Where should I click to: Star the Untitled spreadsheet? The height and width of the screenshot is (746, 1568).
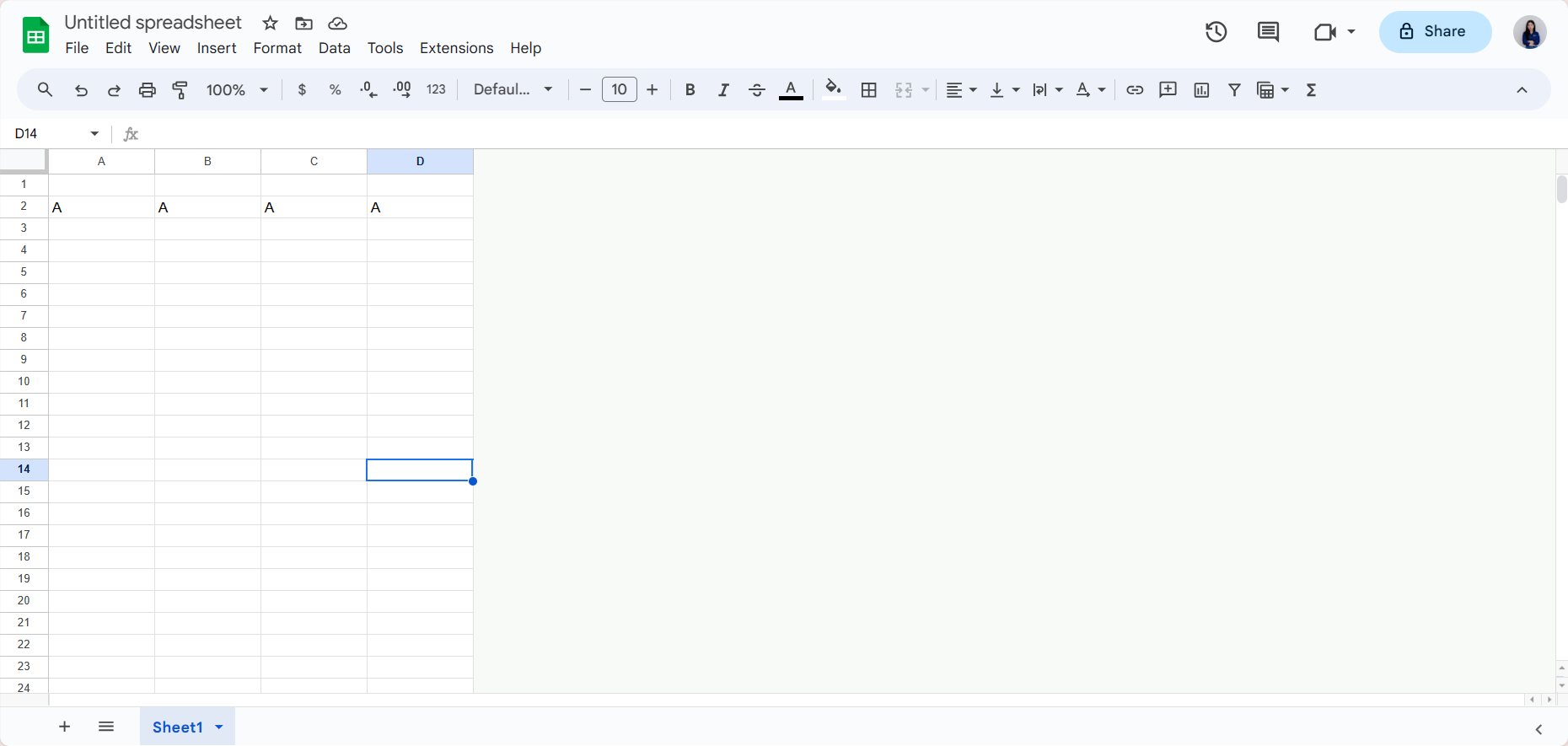(x=270, y=23)
